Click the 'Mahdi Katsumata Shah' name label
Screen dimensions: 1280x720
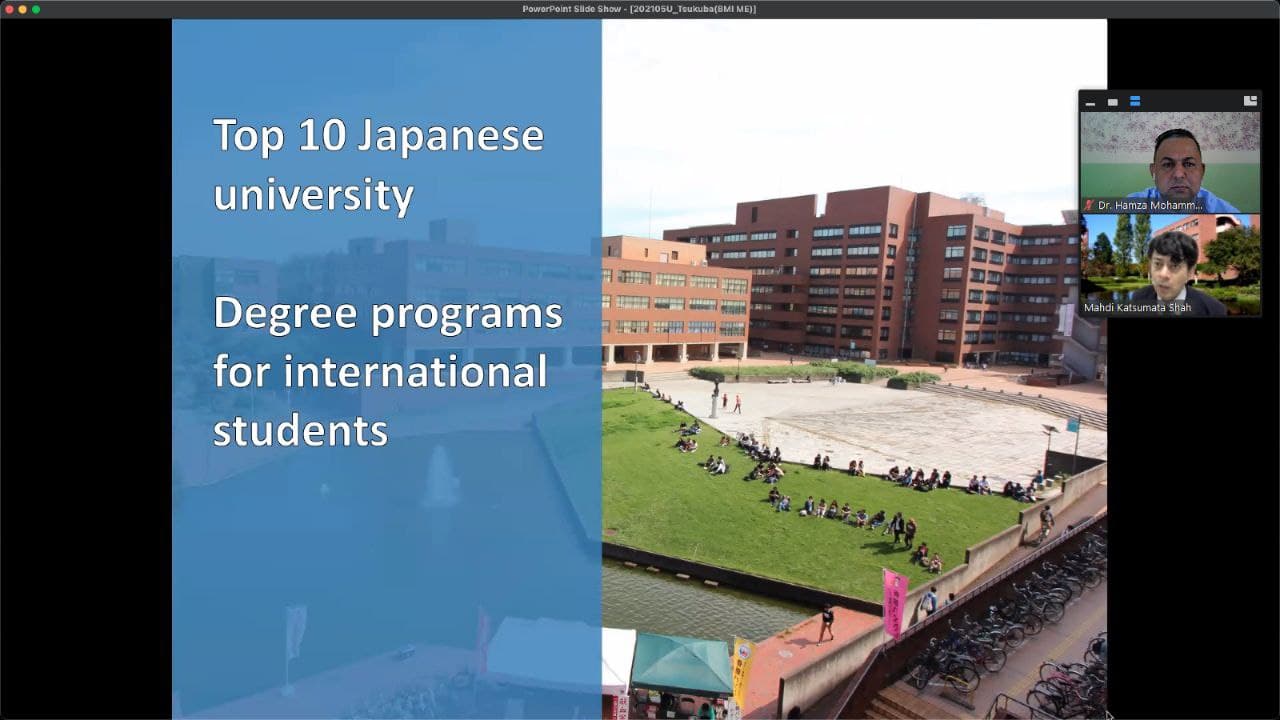click(1138, 308)
